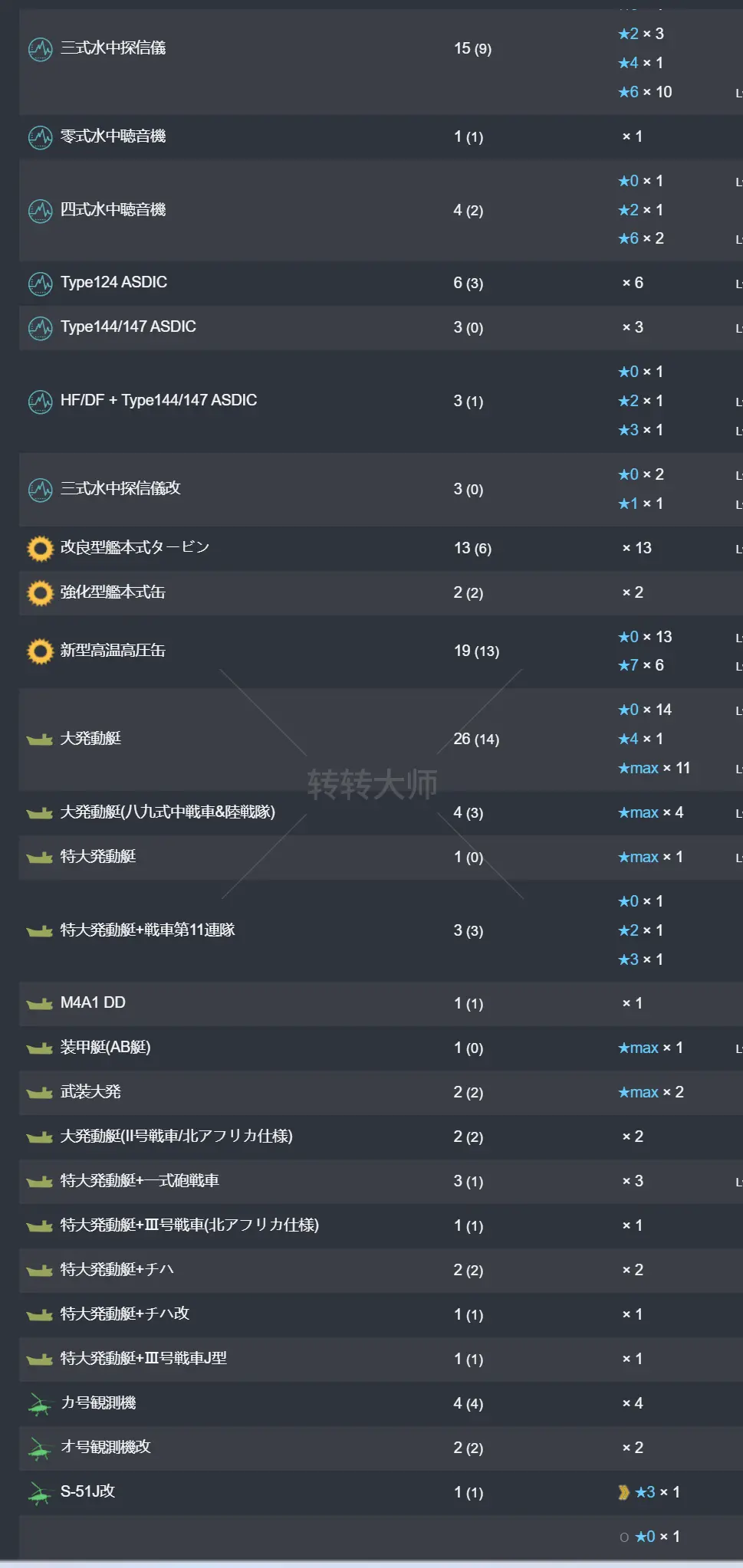This screenshot has width=743, height=1568.
Task: Click ★max × 11 entry of 大発動艇
Action: [x=654, y=768]
